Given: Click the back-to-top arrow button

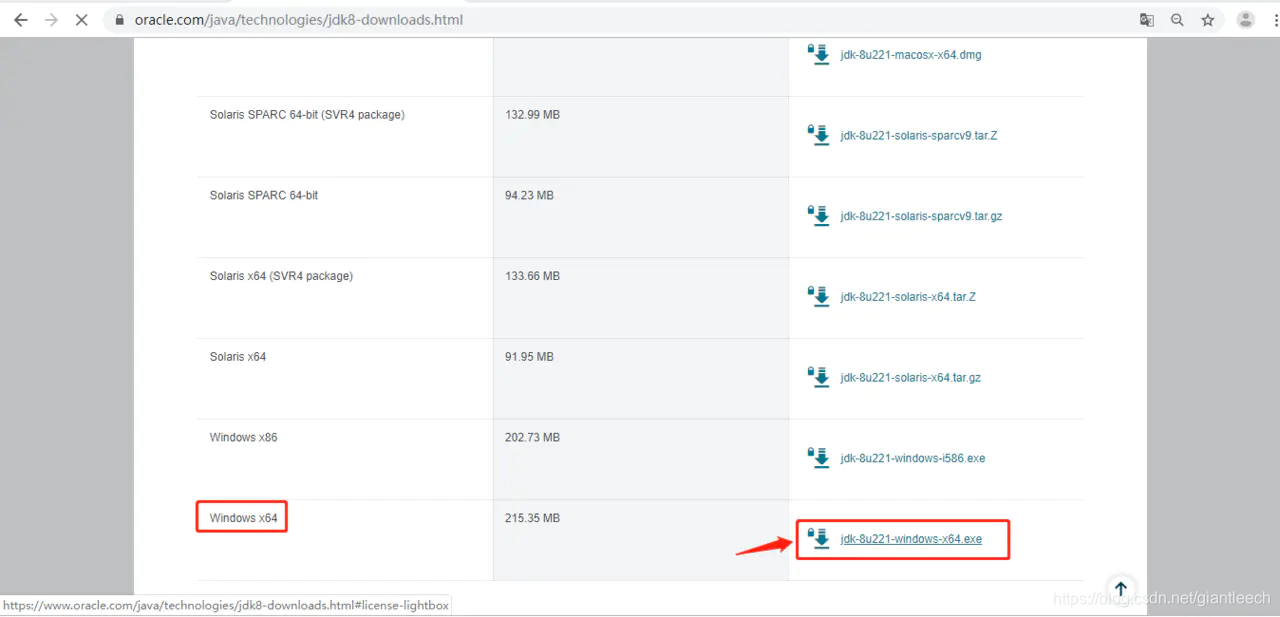Looking at the screenshot, I should point(1121,589).
